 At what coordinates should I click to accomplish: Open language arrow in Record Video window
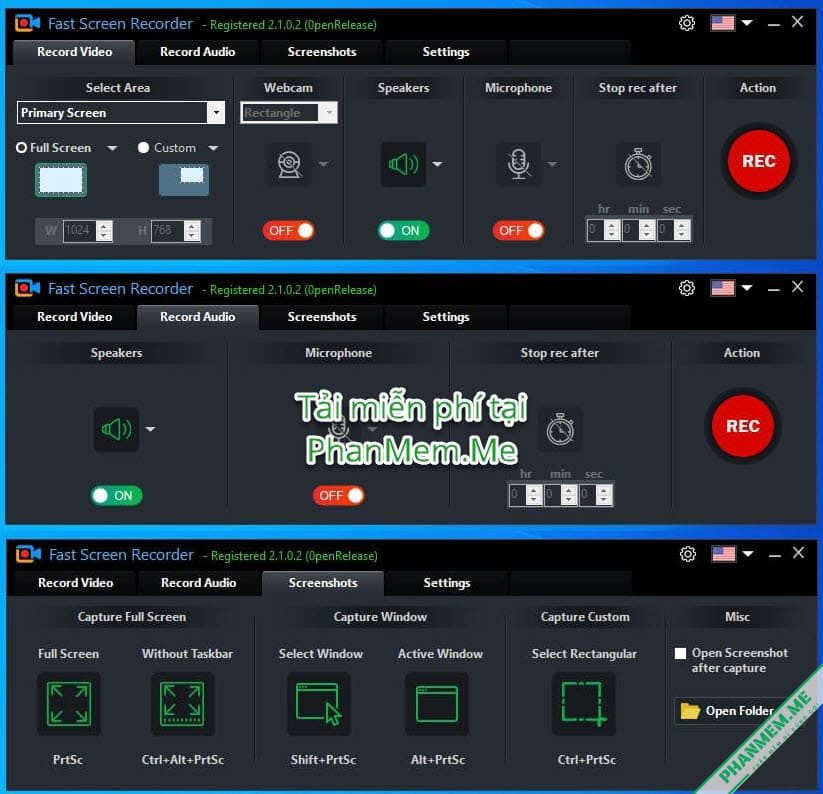tap(747, 23)
